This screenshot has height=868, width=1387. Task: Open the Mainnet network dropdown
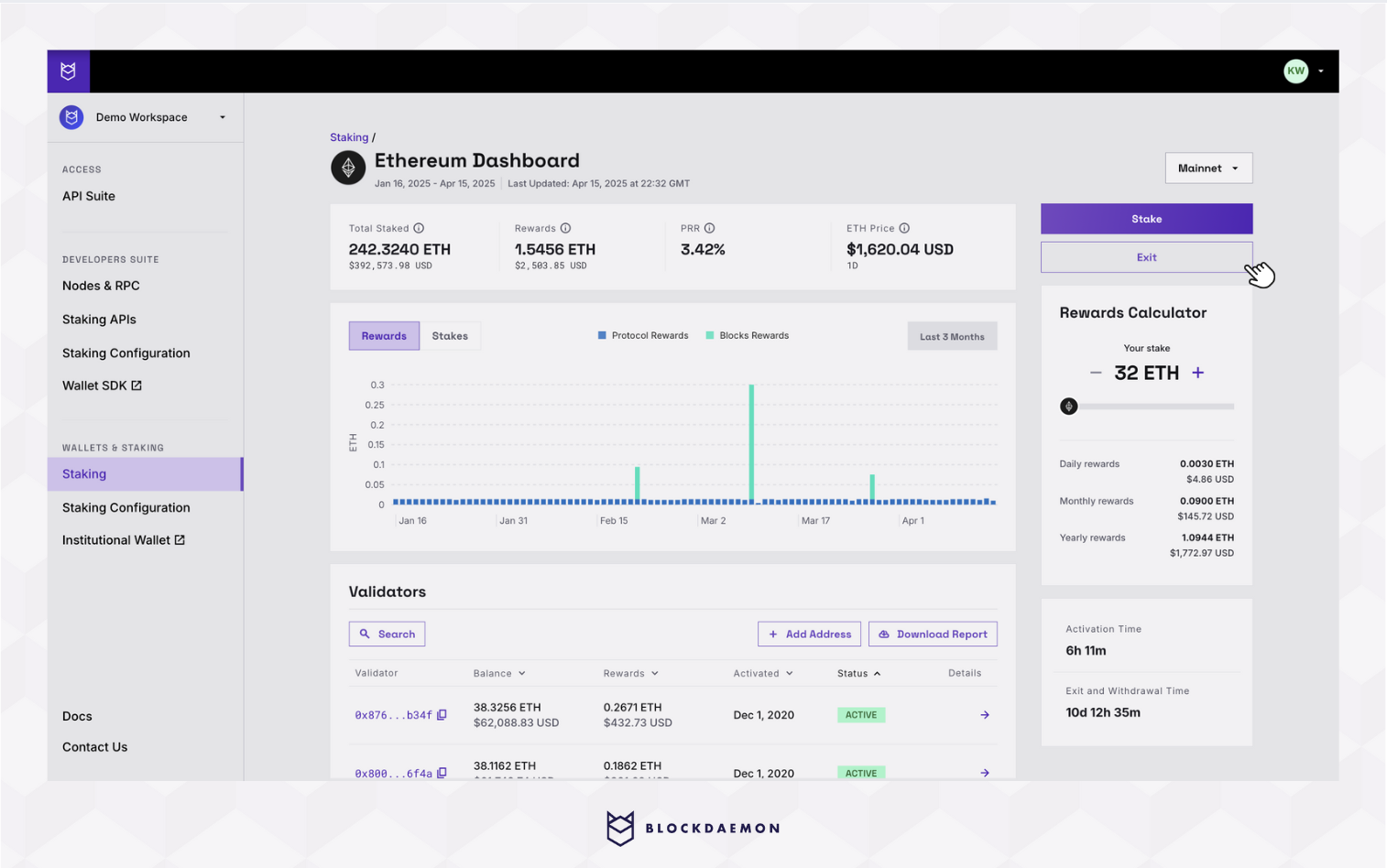coord(1208,168)
